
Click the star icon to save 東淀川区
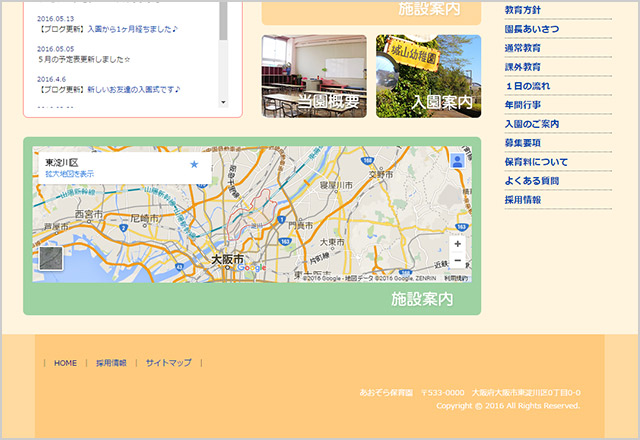[194, 164]
